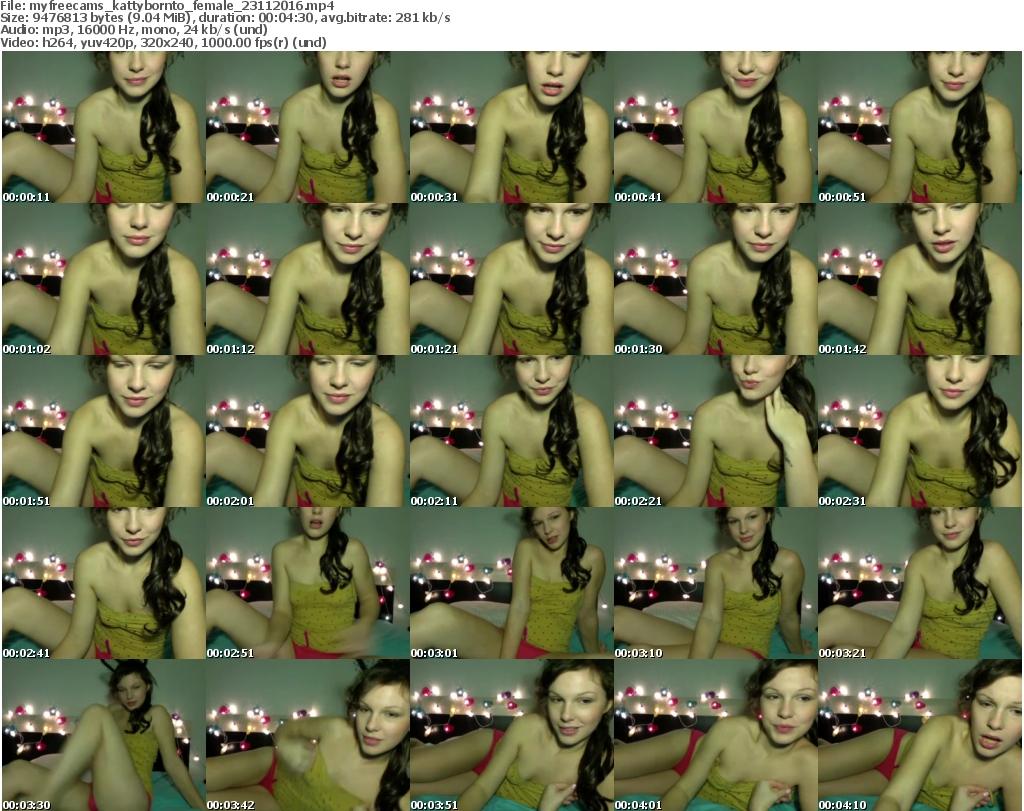Viewport: 1024px width, 811px height.
Task: Open the frame at 00:03:10
Action: 716,583
